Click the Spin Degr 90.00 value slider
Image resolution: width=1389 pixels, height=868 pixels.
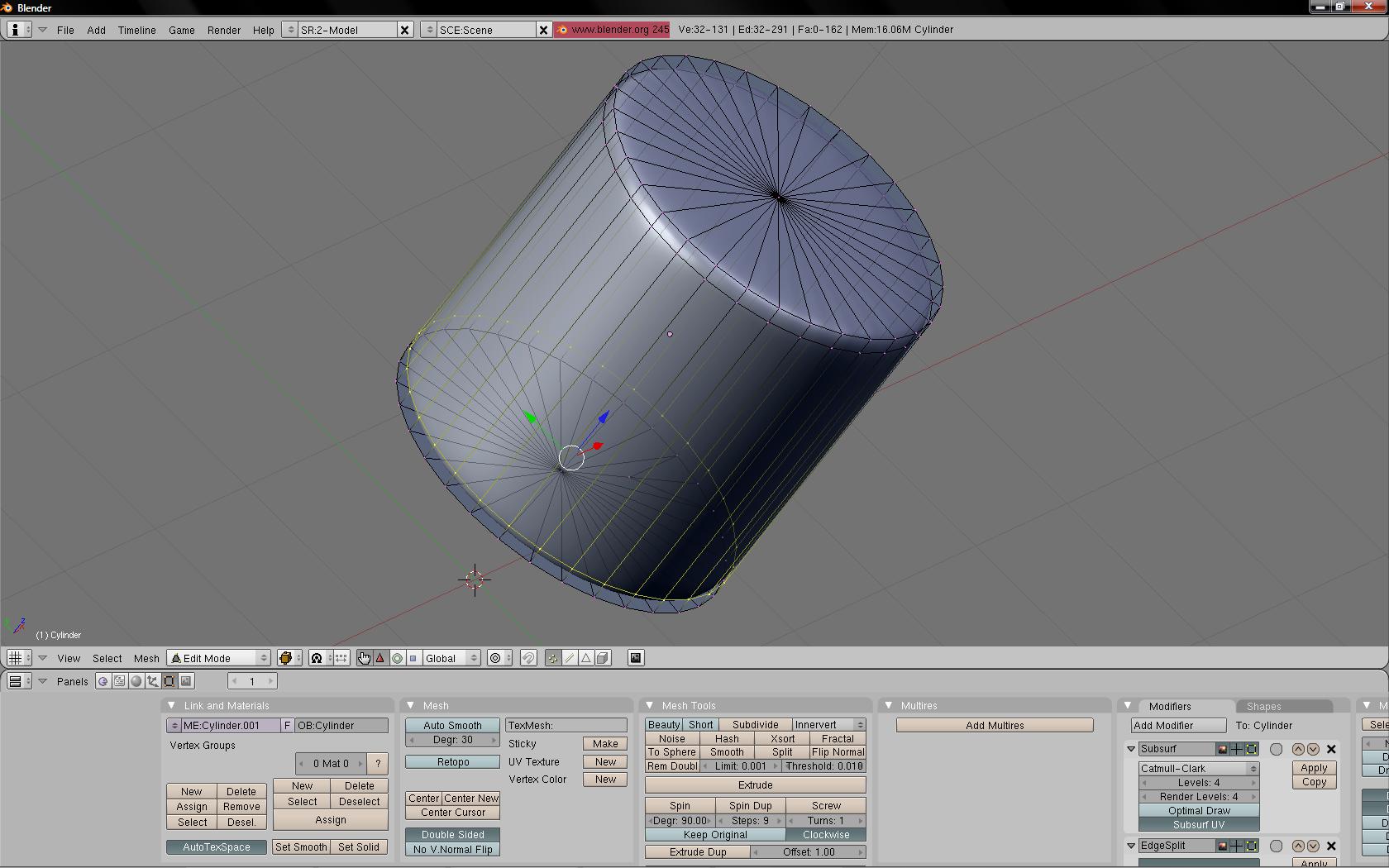click(680, 820)
